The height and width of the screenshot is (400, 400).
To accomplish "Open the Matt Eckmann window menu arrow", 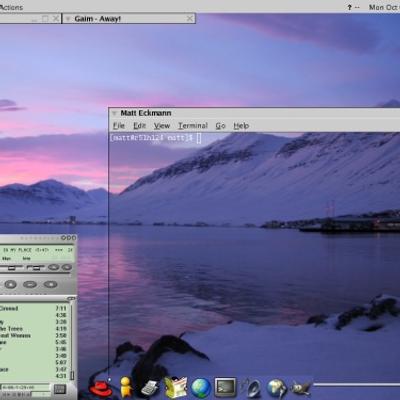I will [114, 113].
